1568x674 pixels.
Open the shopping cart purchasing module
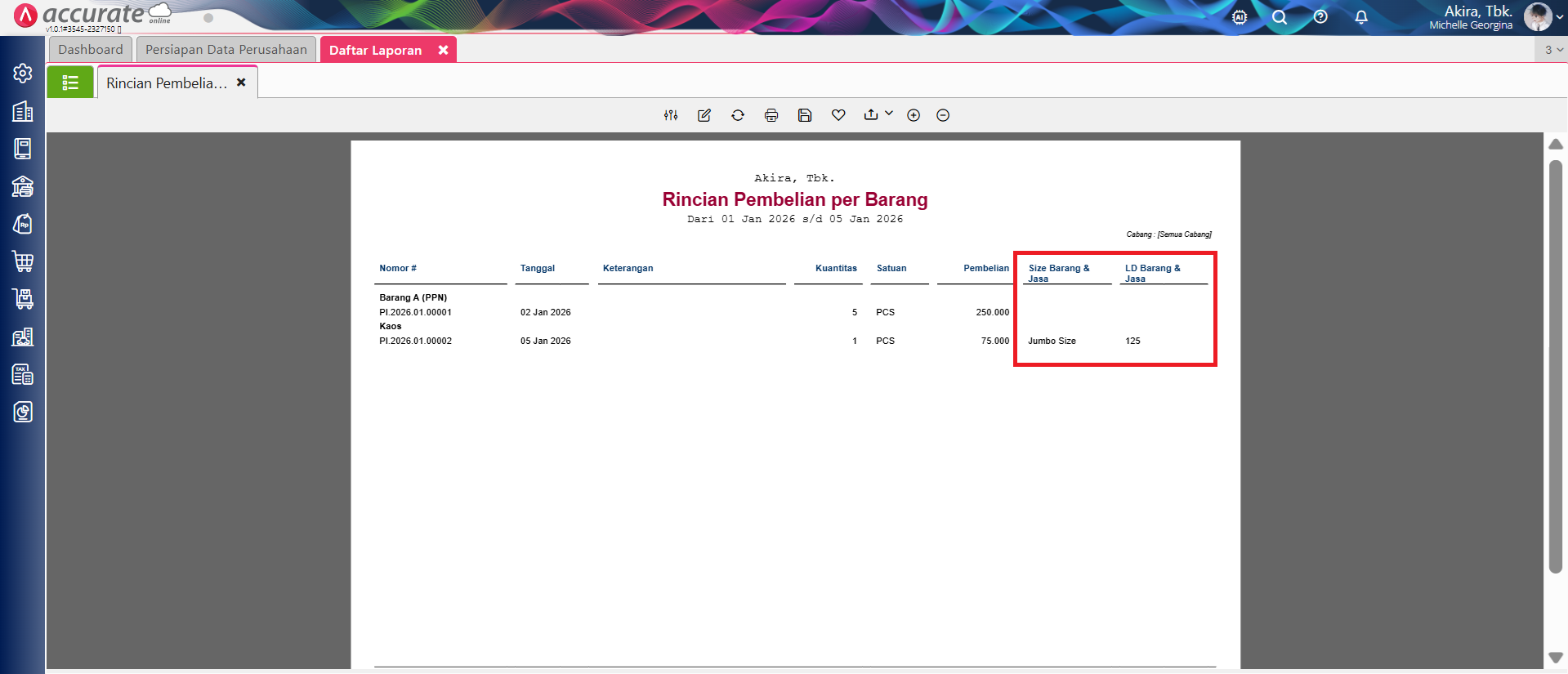[x=23, y=261]
